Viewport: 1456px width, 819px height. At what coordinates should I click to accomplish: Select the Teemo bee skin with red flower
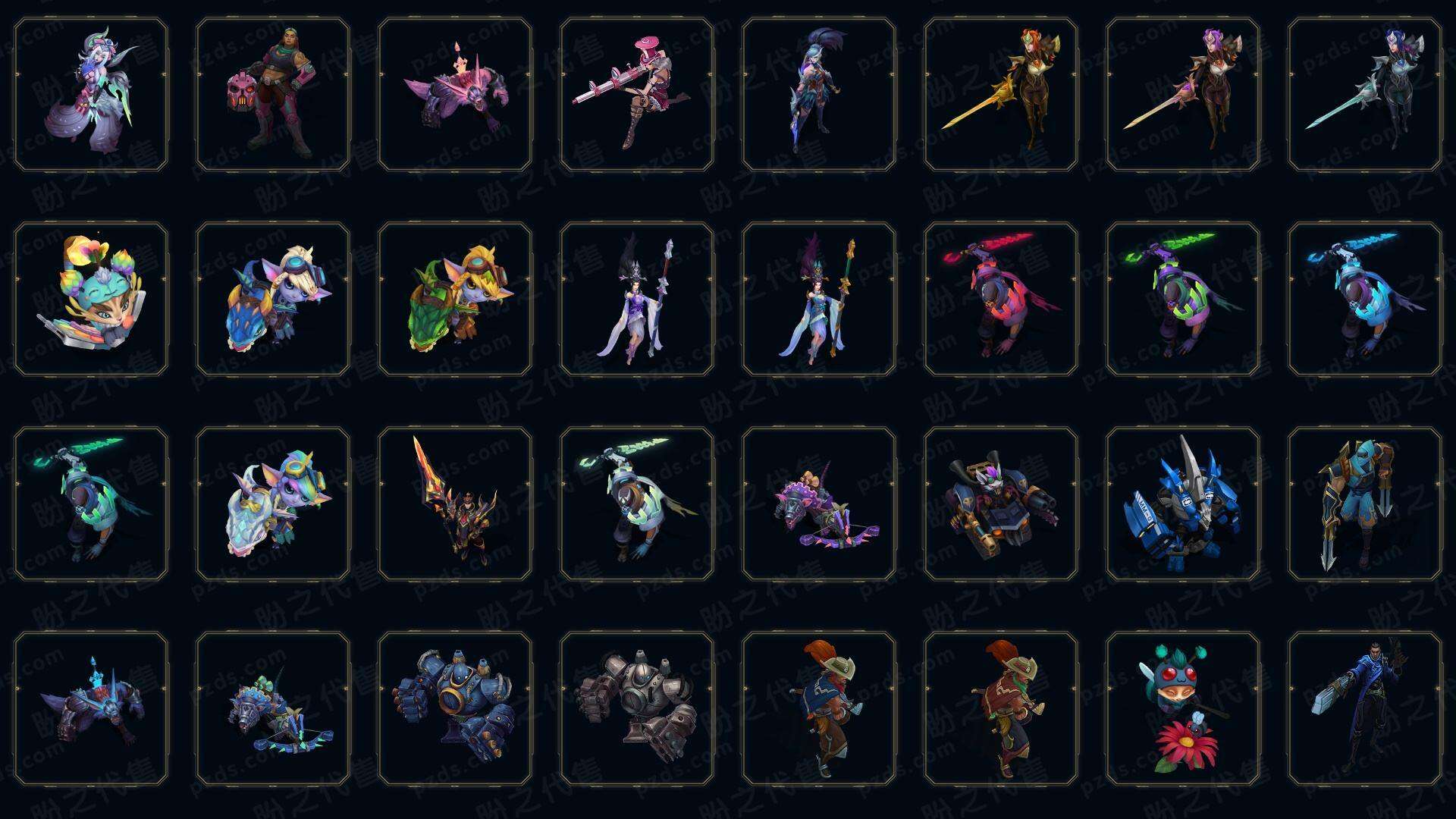point(1183,708)
